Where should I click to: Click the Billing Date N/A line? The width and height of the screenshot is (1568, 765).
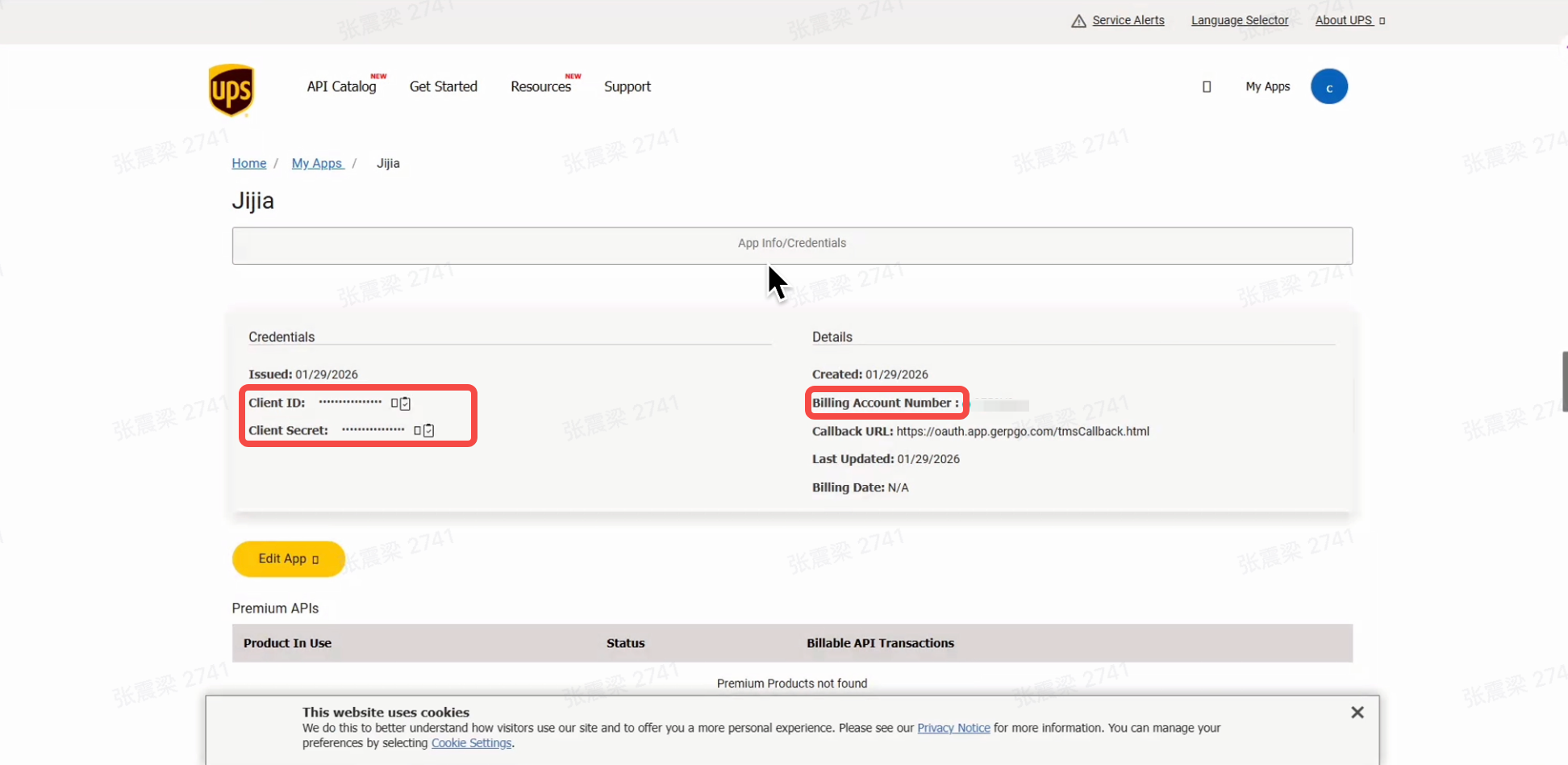pos(861,487)
